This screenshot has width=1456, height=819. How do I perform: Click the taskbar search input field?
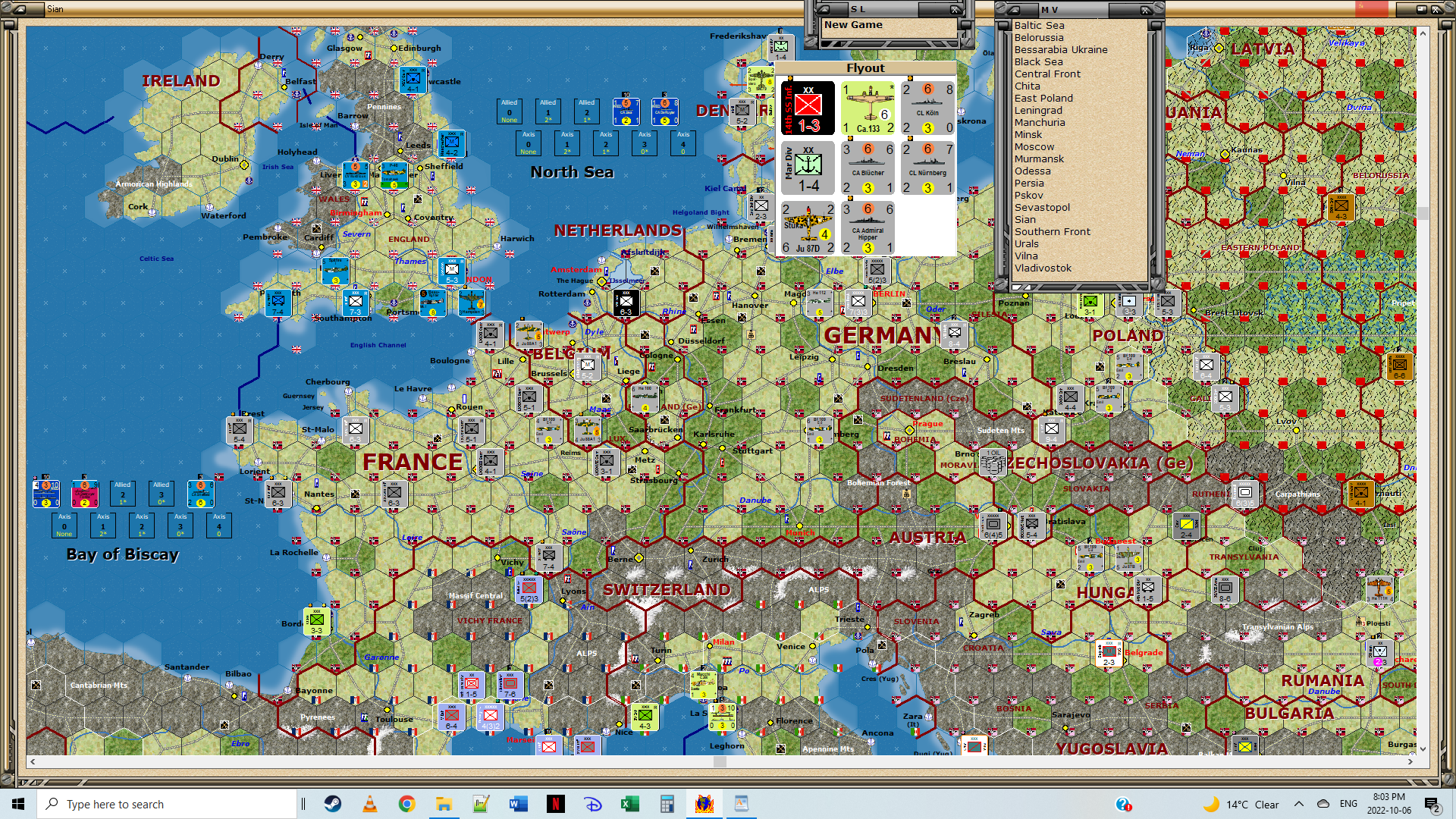pos(167,804)
